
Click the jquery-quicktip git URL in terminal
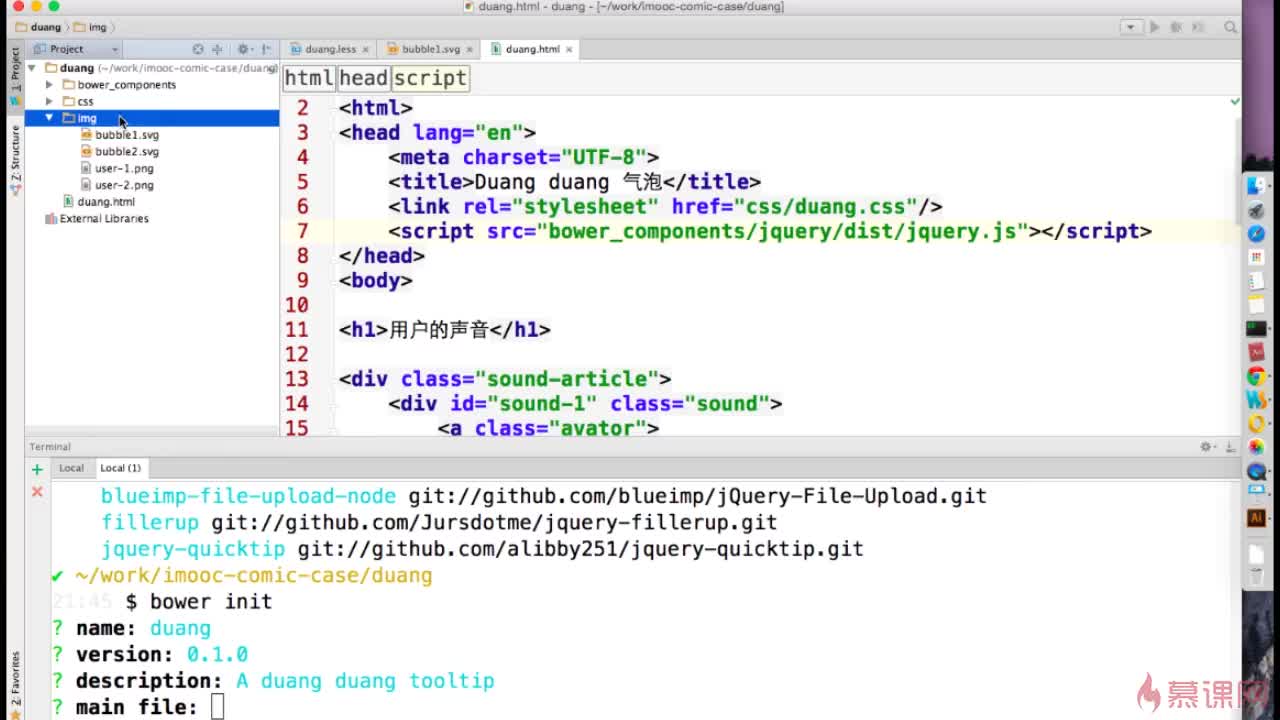click(580, 549)
